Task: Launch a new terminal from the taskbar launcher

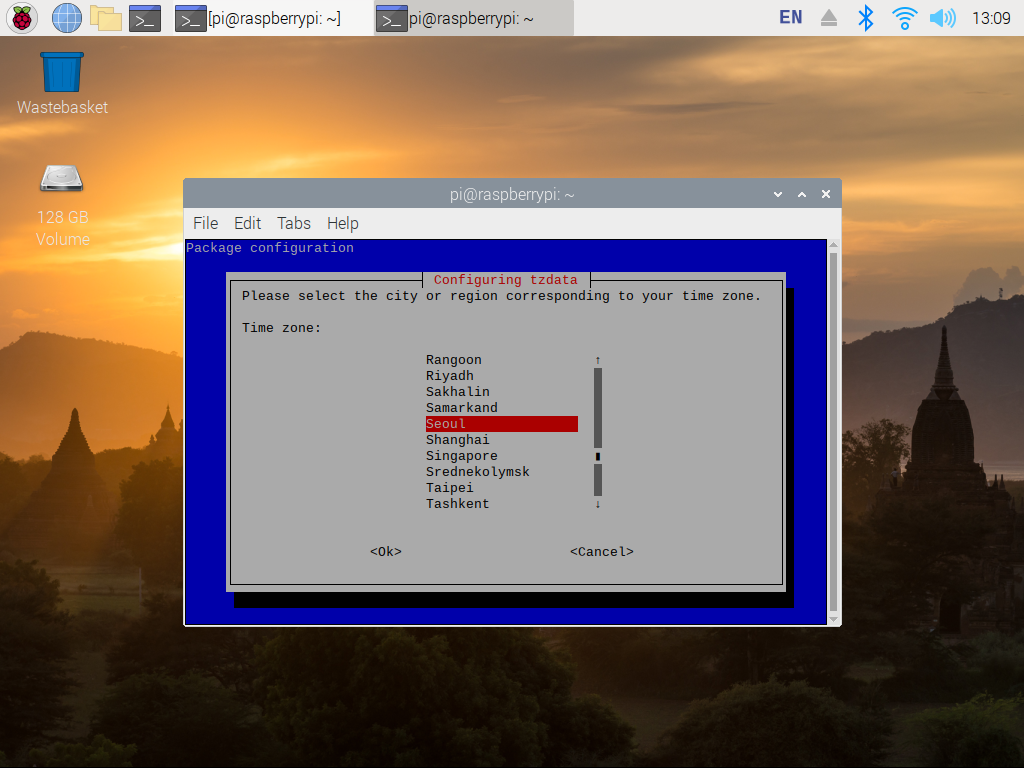Action: point(145,18)
